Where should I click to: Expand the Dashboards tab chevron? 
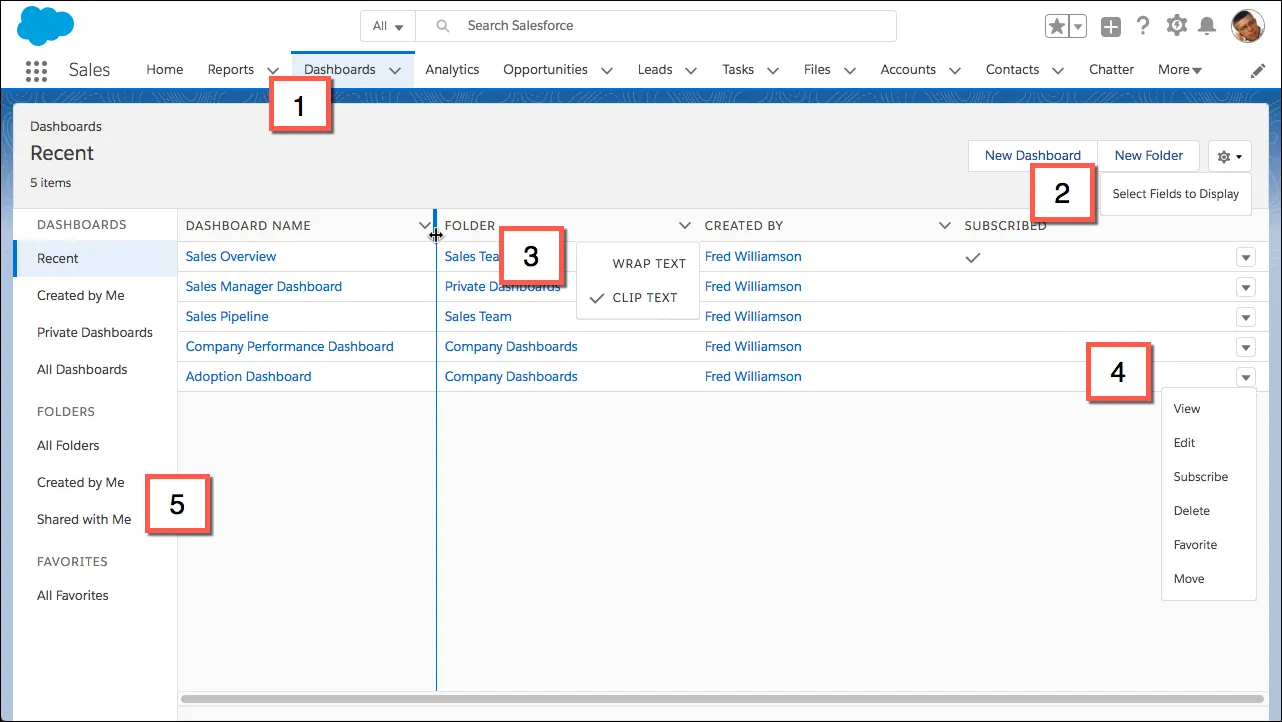395,71
